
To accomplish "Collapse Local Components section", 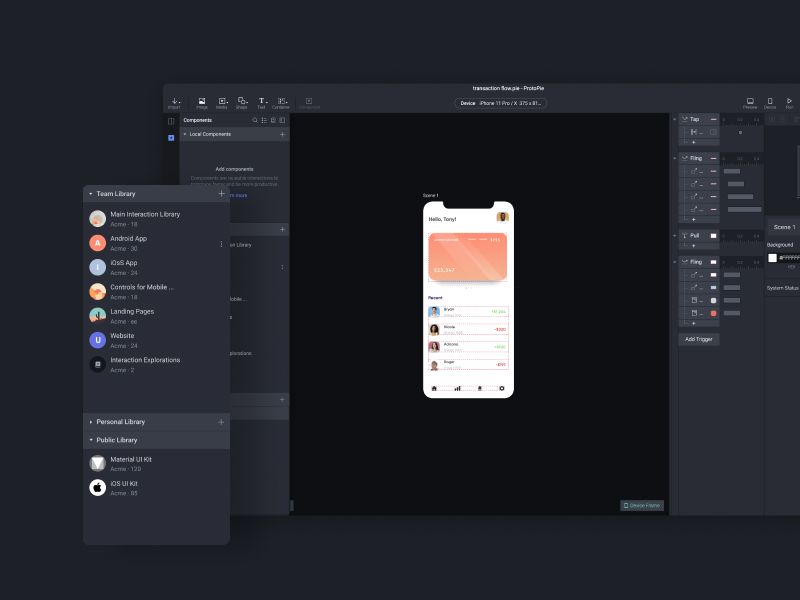I will (185, 134).
